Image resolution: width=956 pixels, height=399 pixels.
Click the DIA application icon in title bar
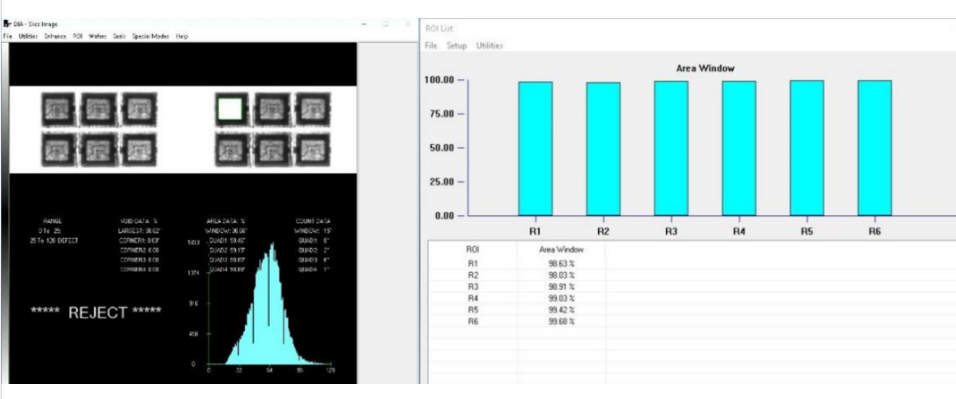(7, 24)
